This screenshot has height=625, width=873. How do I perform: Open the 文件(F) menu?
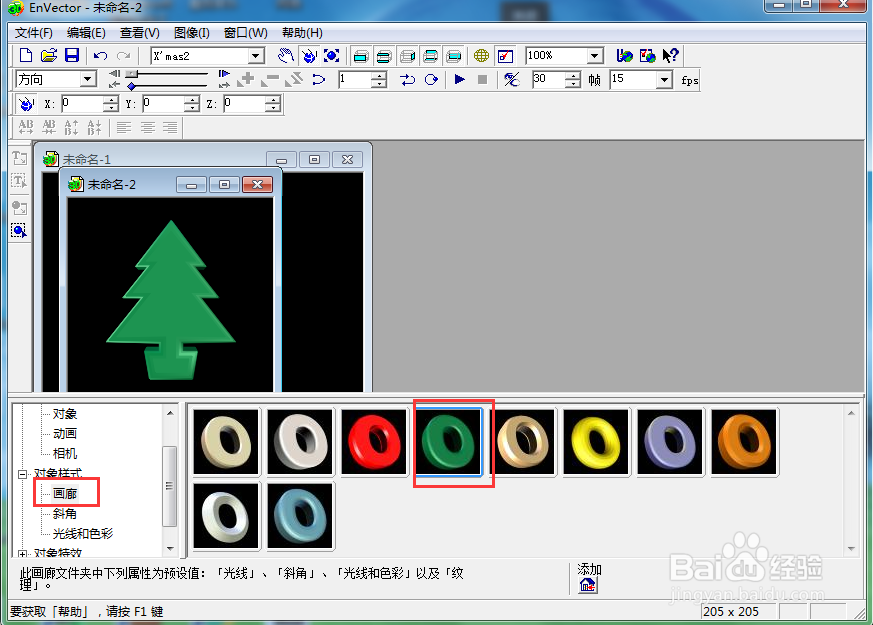33,33
